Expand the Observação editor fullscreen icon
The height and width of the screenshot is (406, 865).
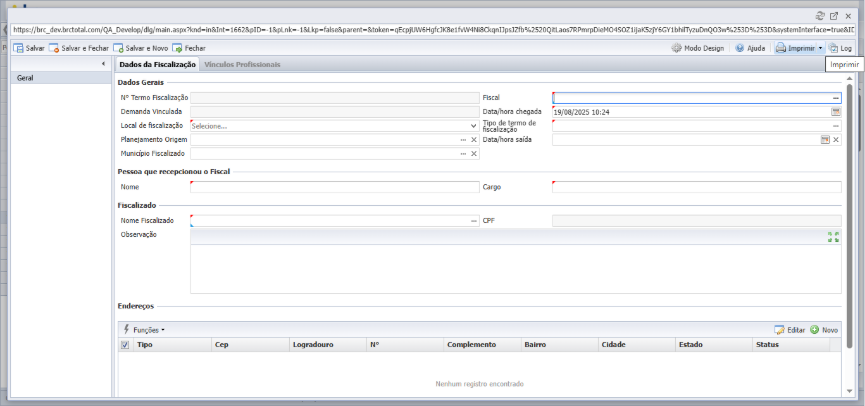tap(834, 237)
